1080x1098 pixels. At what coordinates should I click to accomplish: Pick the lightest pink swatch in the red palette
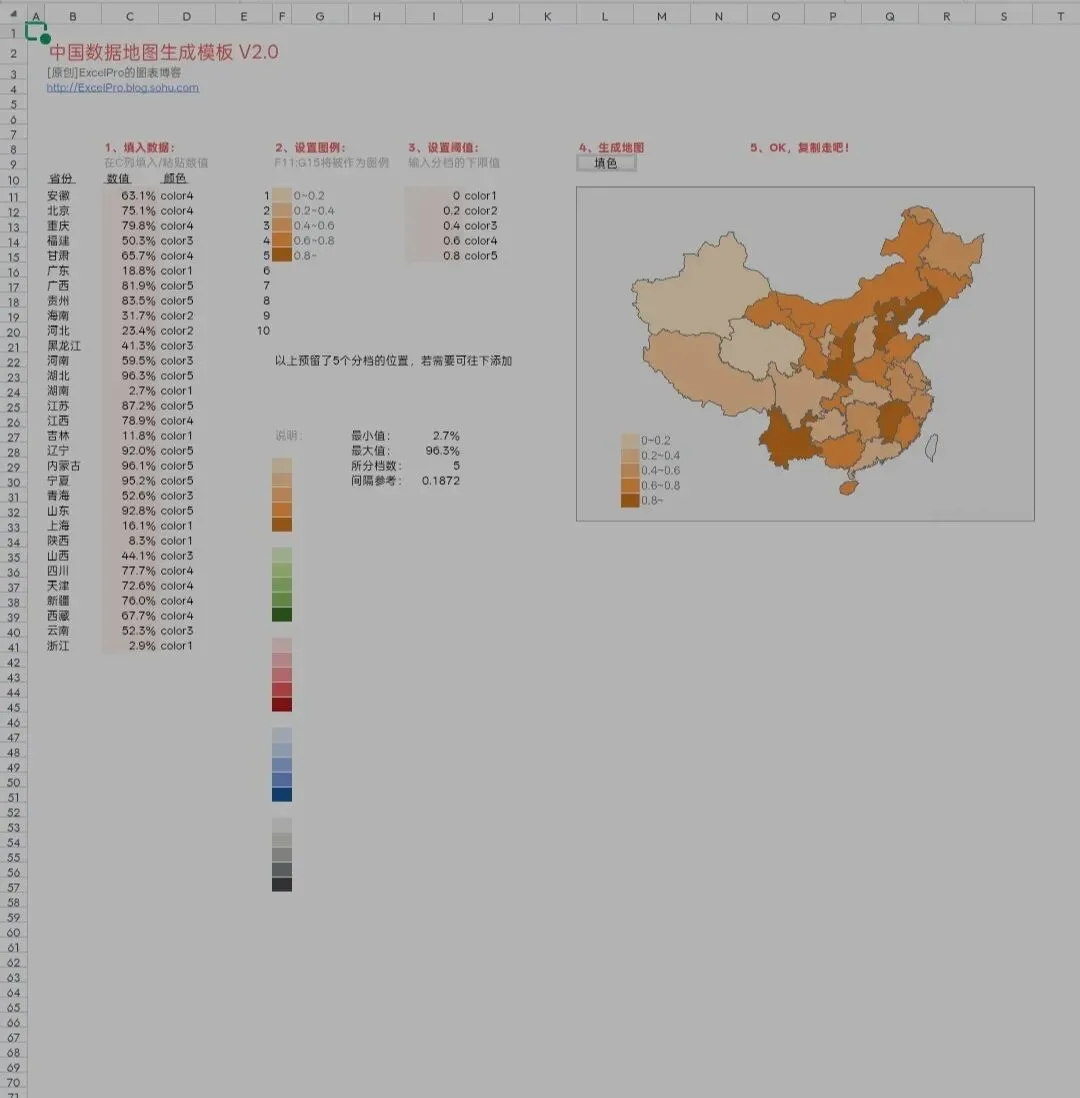(282, 645)
